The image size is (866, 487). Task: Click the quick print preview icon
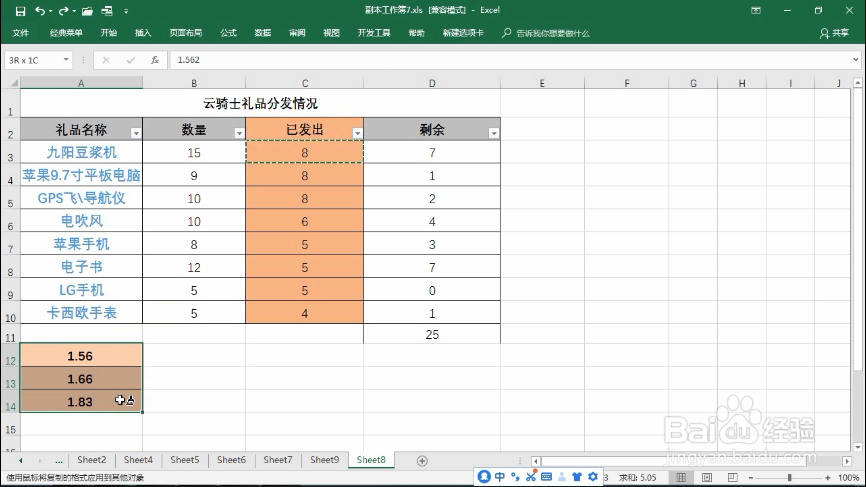107,11
